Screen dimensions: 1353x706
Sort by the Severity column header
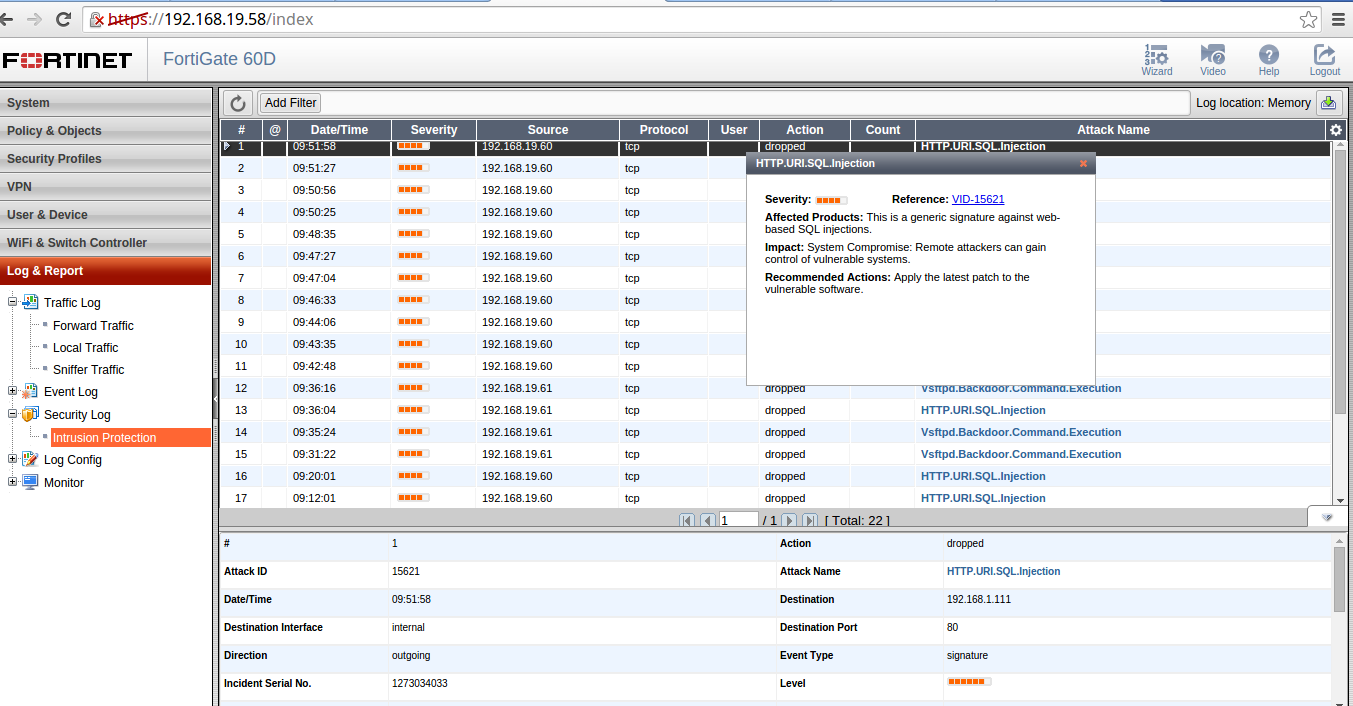433,130
